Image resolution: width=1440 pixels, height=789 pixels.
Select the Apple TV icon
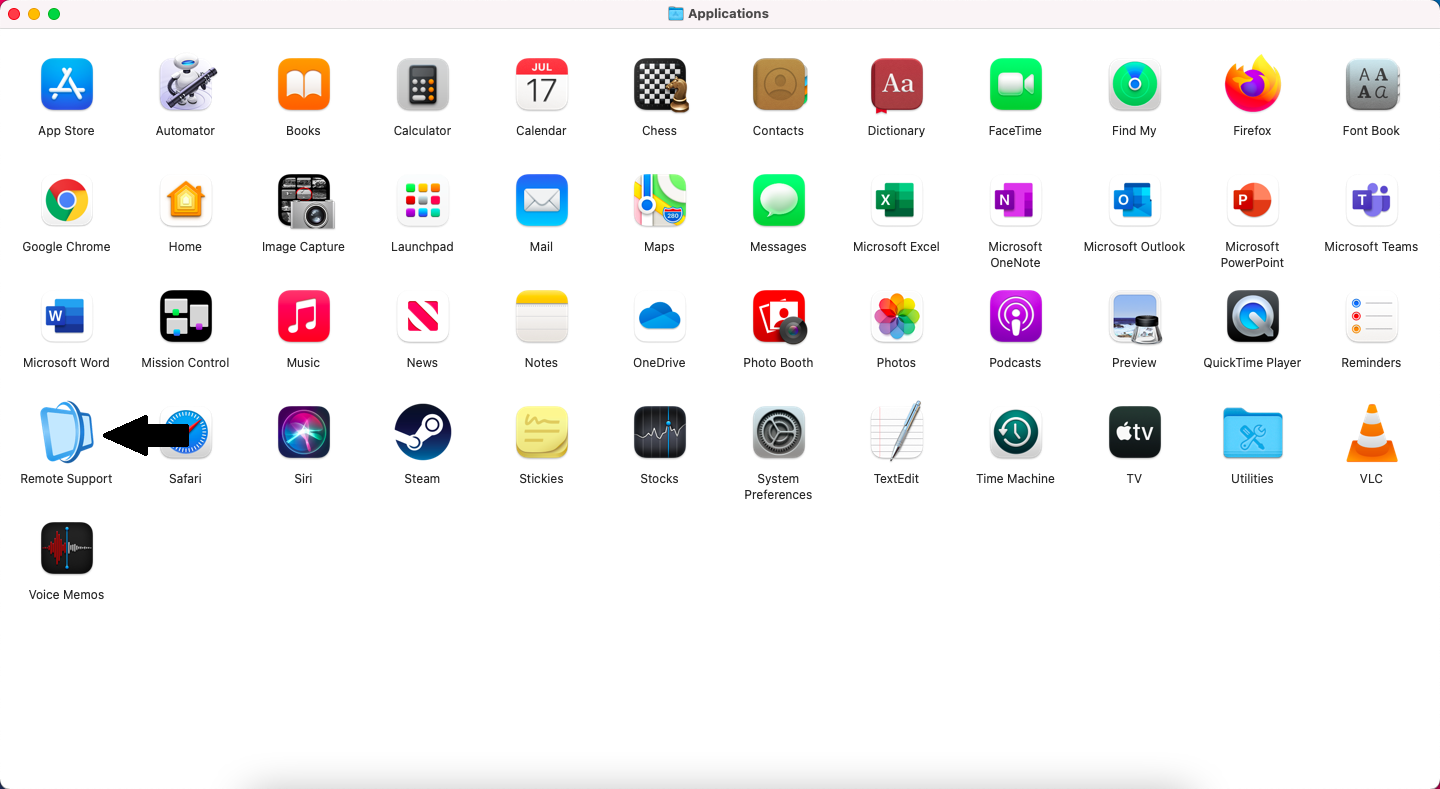point(1134,432)
